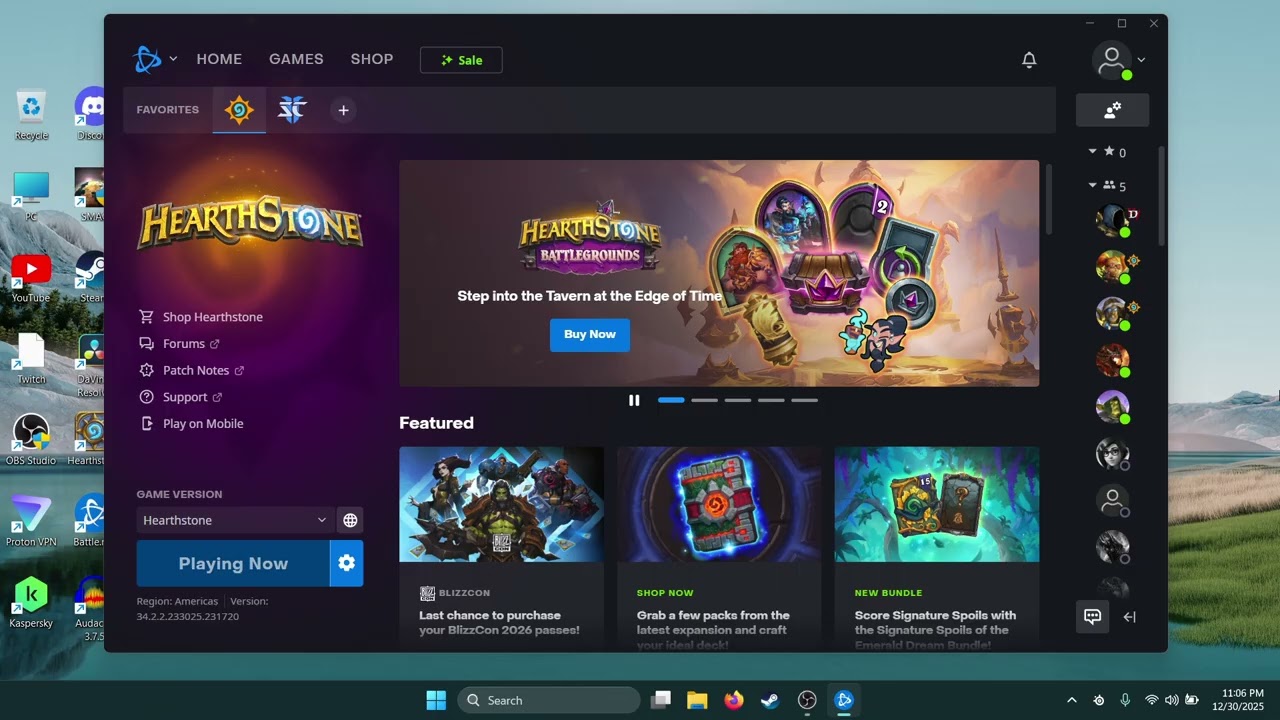Open the SHOP tab

(372, 59)
